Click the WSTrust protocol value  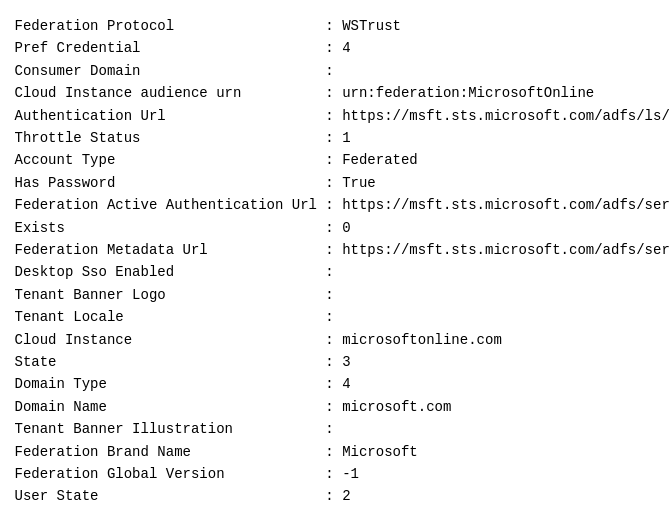tap(371, 26)
